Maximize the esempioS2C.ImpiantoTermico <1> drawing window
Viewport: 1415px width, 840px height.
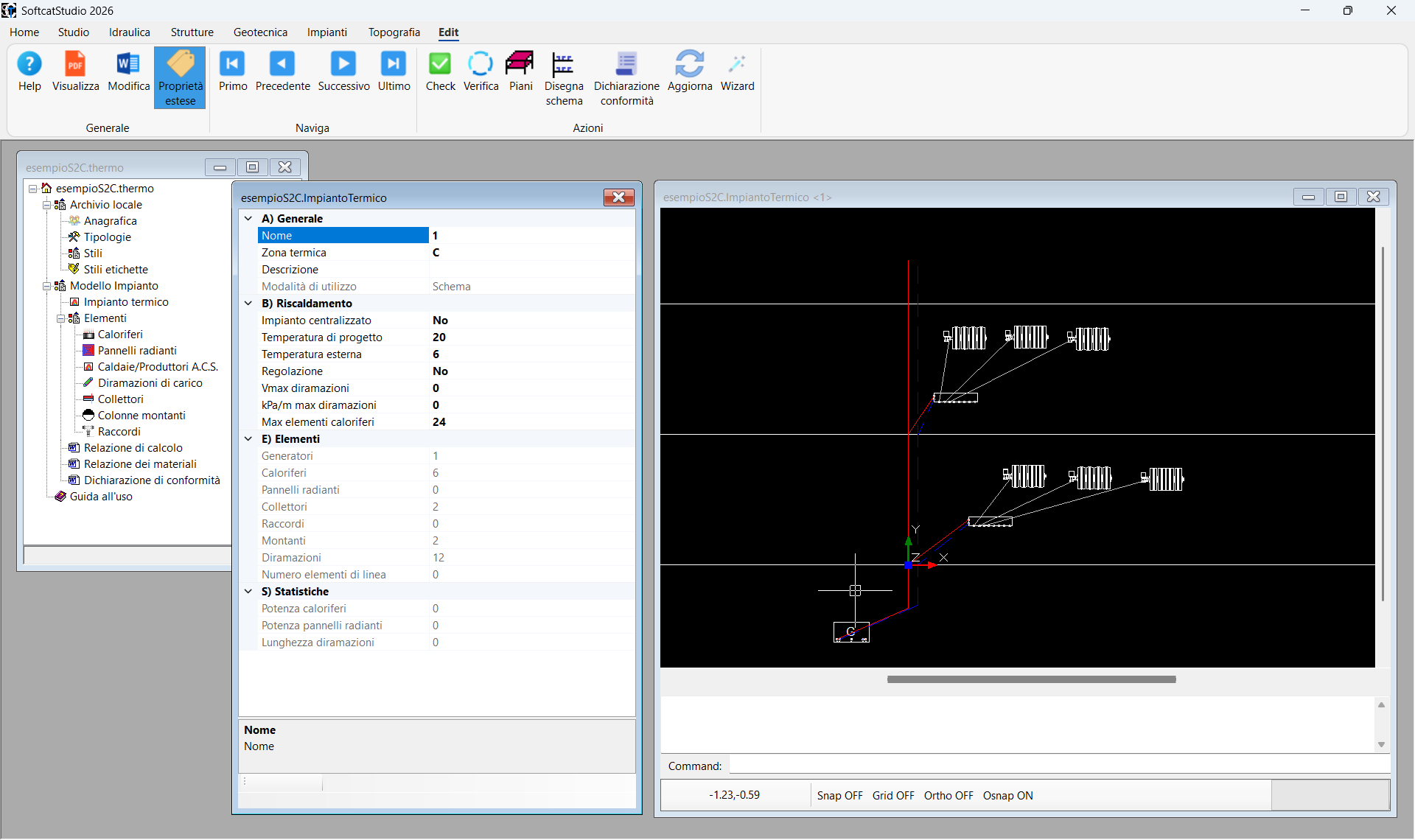[x=1341, y=197]
